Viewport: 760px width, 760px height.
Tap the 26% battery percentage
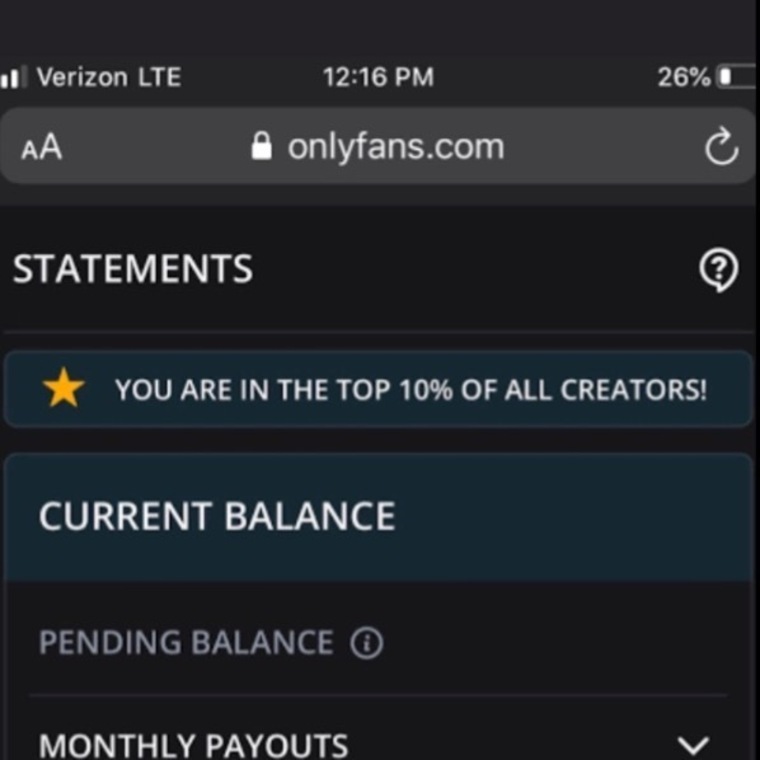[x=683, y=77]
